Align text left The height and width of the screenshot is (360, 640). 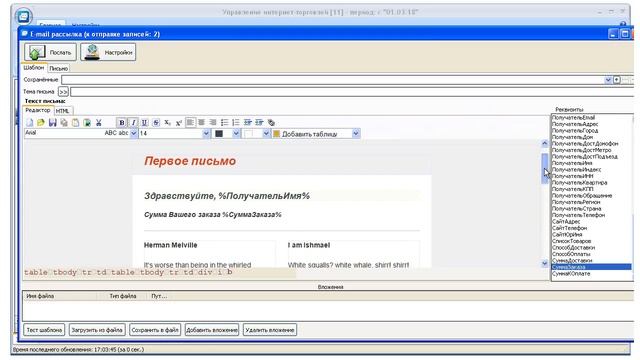[190, 122]
